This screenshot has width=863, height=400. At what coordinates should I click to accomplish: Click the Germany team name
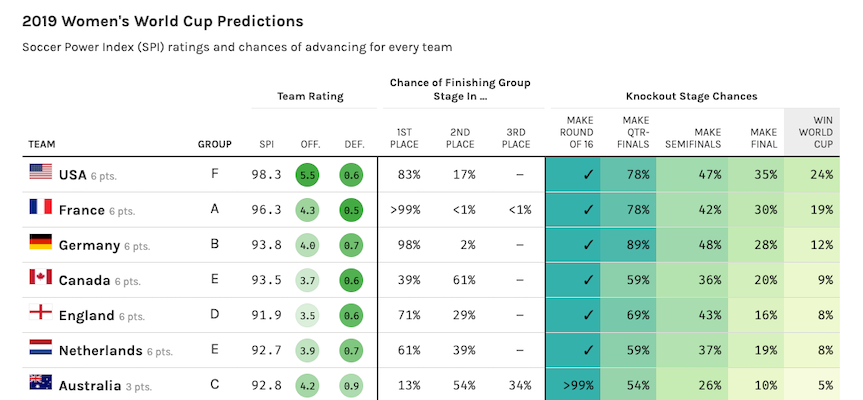click(x=89, y=245)
